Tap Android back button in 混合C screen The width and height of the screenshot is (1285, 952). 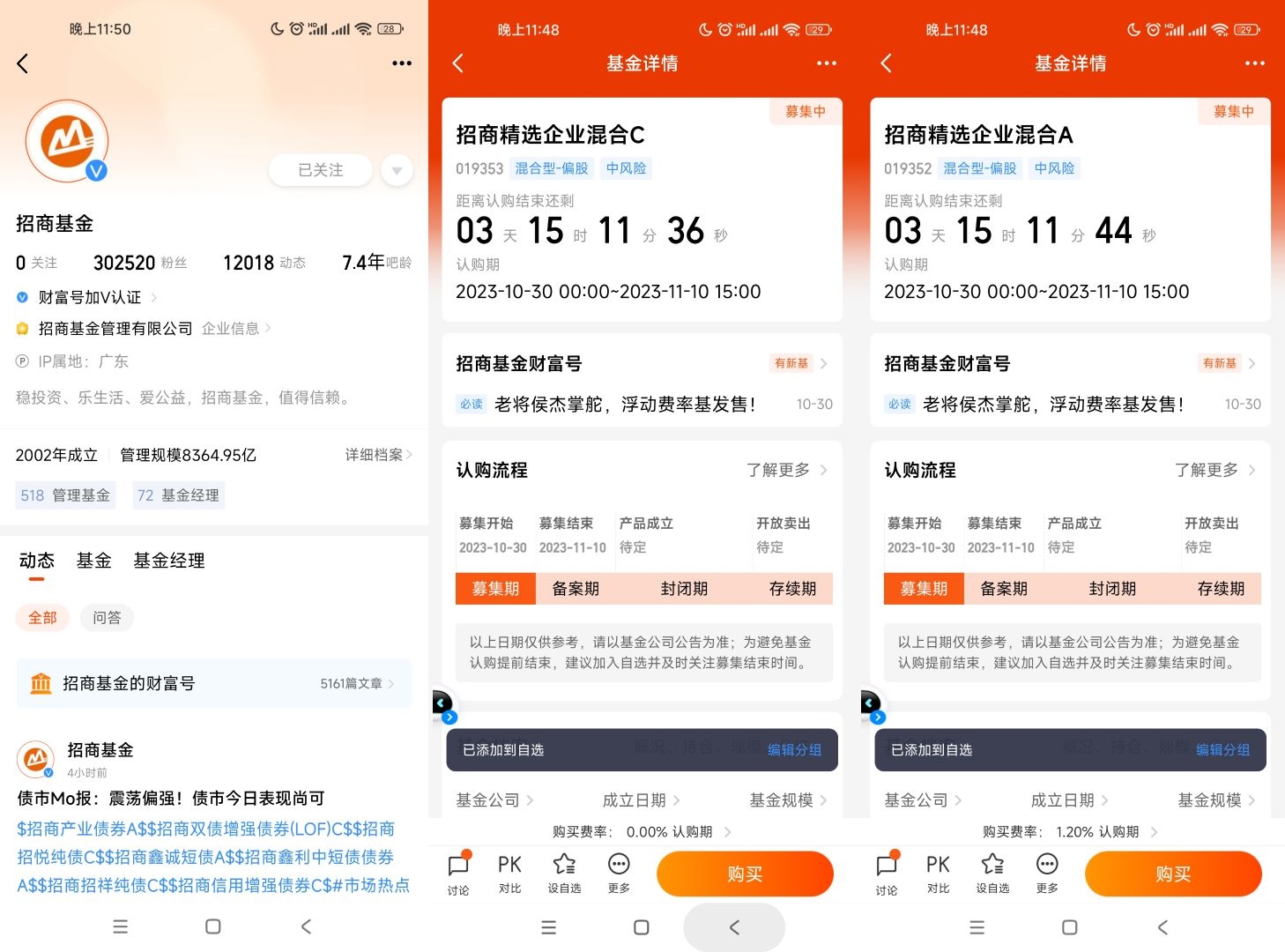pos(734,927)
